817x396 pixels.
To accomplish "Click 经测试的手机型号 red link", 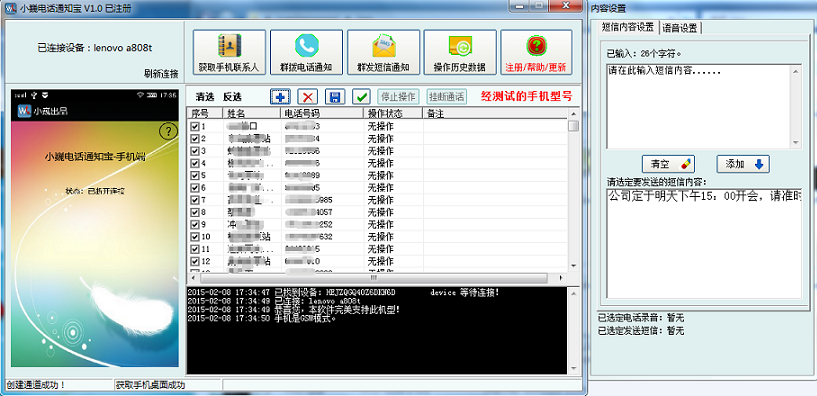I will coord(526,96).
